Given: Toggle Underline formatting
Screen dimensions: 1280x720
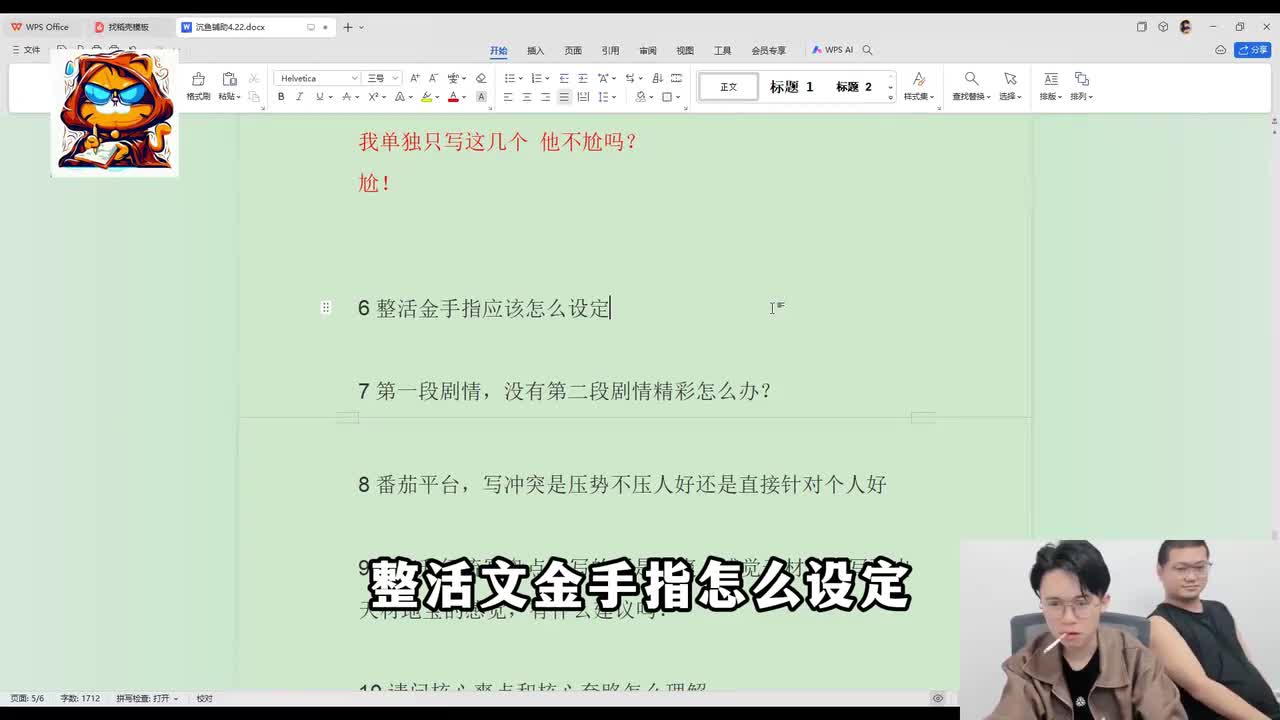Looking at the screenshot, I should 320,97.
